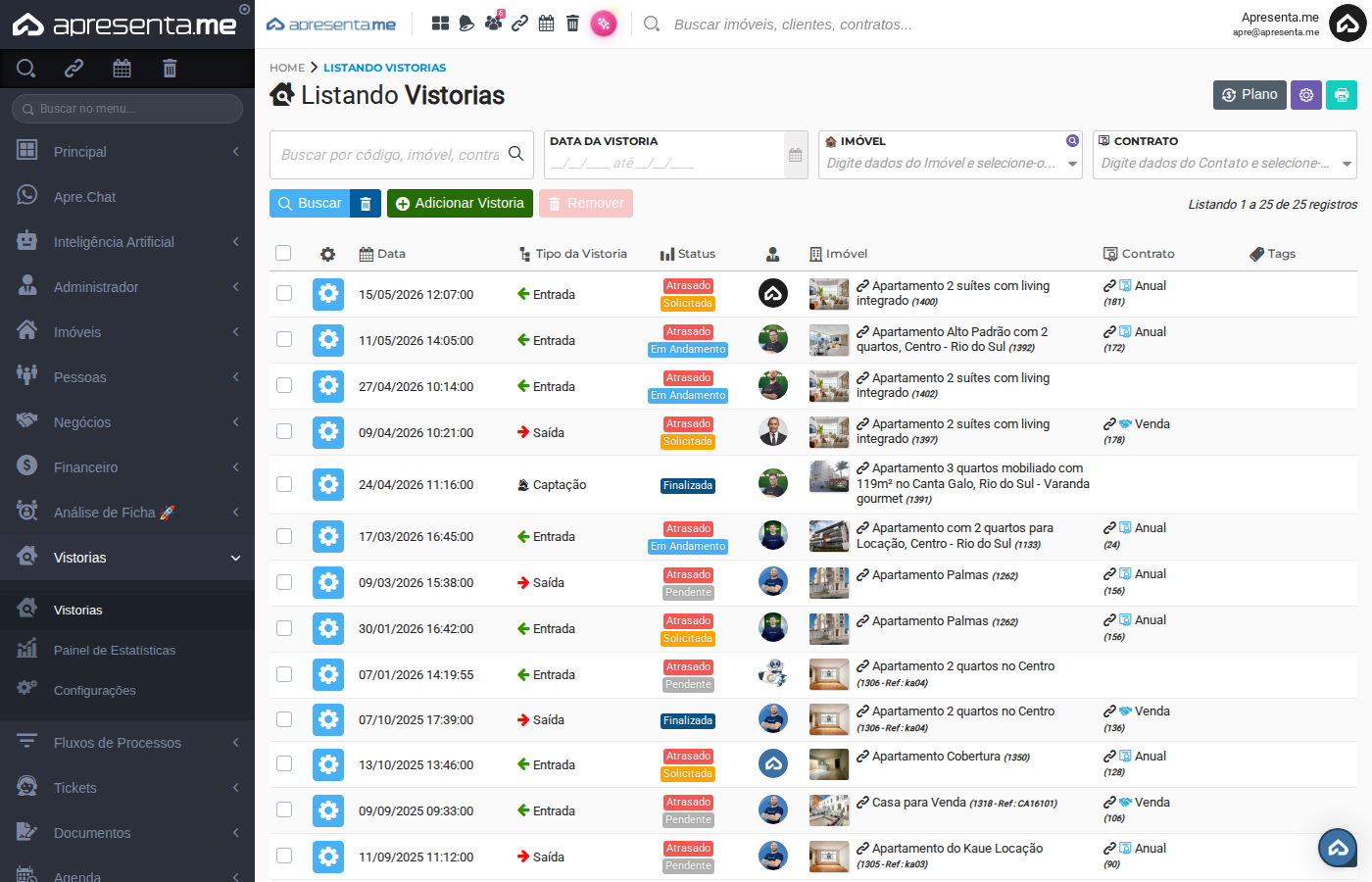The height and width of the screenshot is (882, 1372).
Task: Open Vistorias submenu item
Action: (127, 610)
